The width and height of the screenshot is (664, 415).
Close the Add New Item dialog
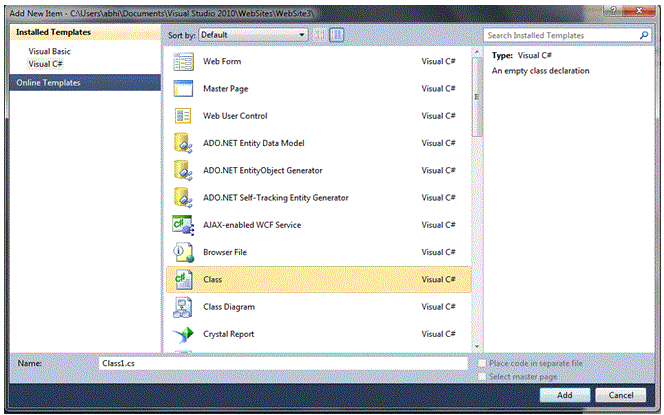point(639,10)
